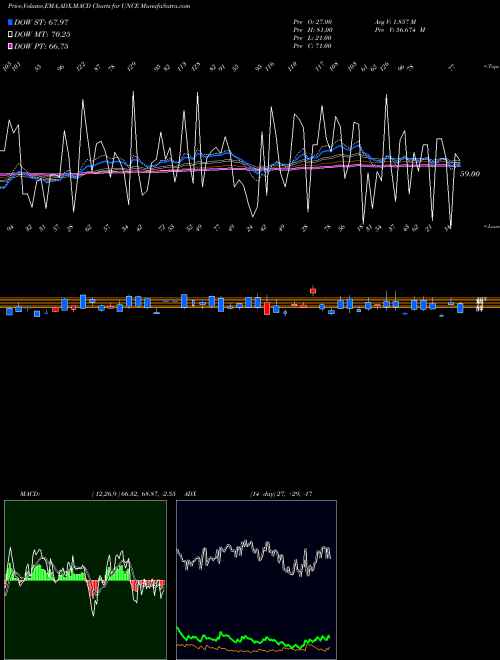Viewport: 500px width, 660px height.
Task: Click the Pre C: 71.00 value
Action: tap(312, 46)
